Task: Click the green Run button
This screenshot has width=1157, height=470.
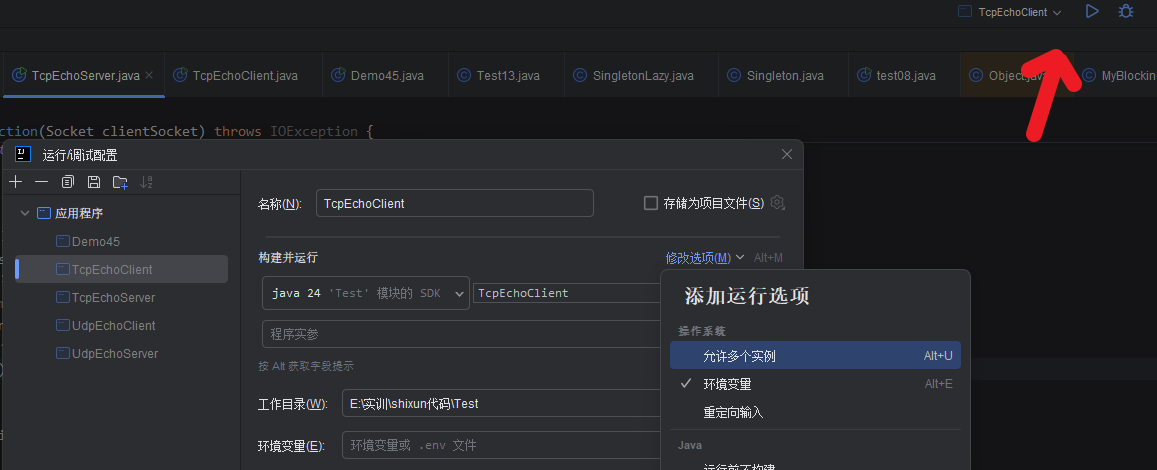Action: [x=1092, y=12]
